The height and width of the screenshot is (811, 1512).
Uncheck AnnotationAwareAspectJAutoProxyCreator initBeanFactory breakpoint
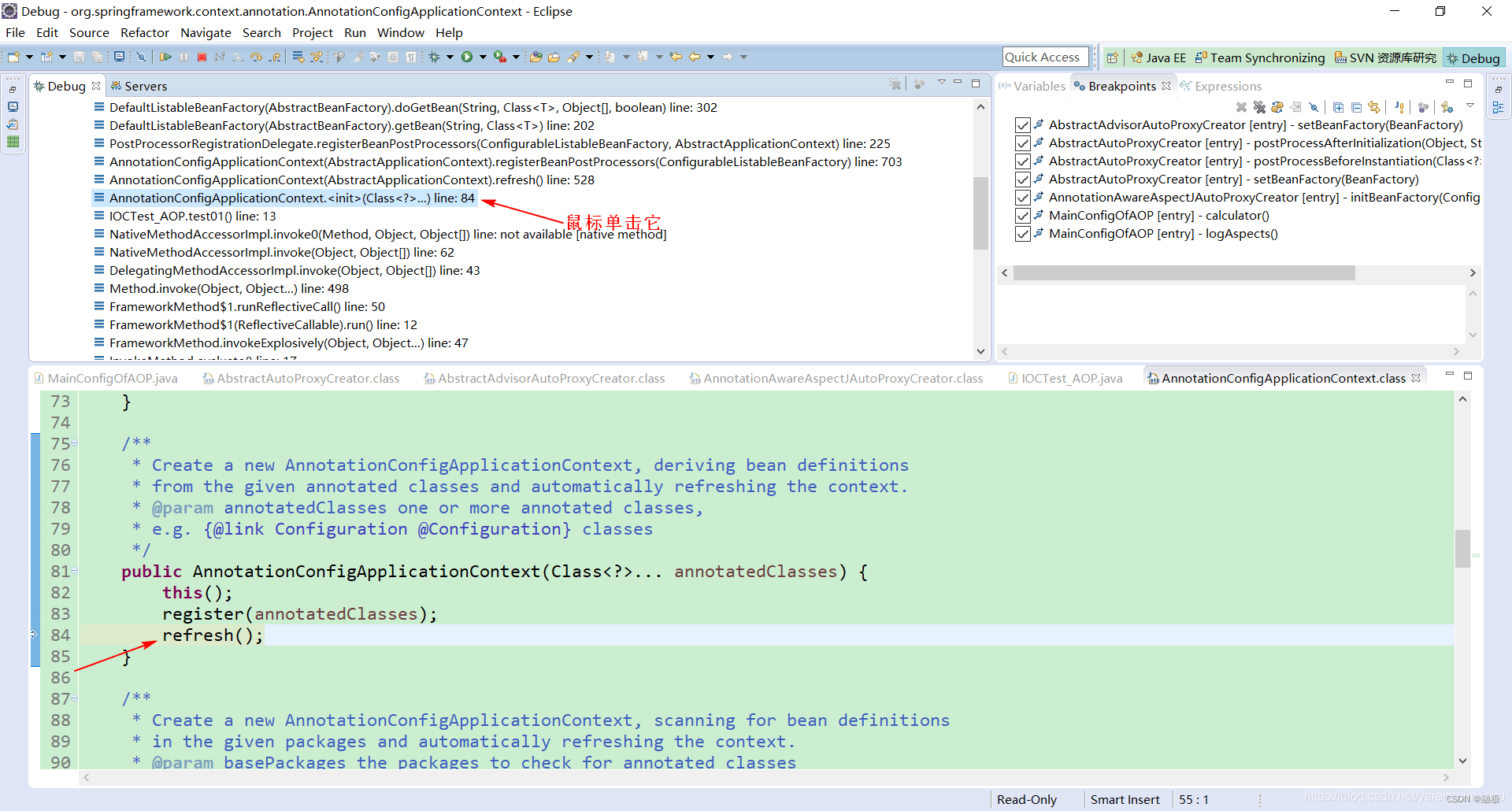(1022, 198)
